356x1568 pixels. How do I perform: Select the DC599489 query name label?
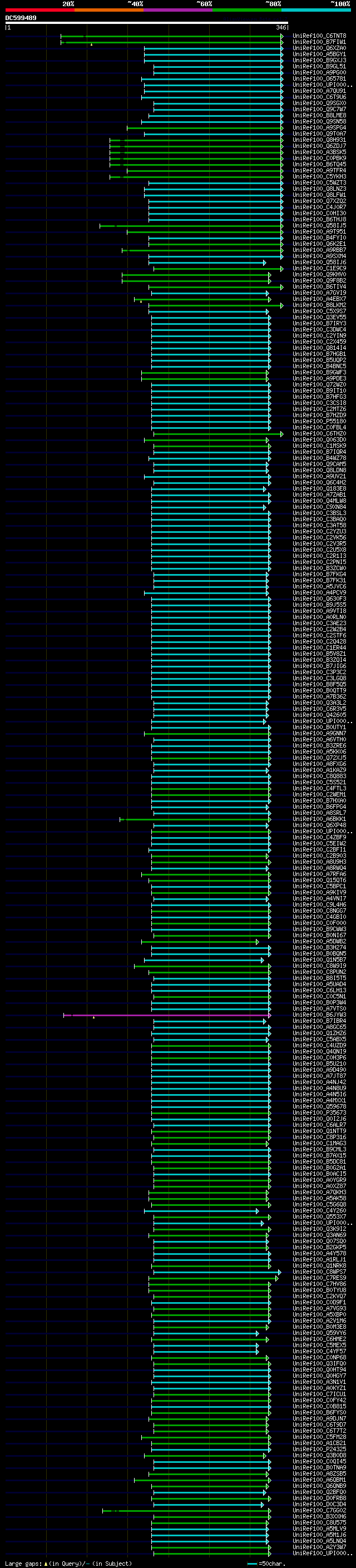pos(21,18)
